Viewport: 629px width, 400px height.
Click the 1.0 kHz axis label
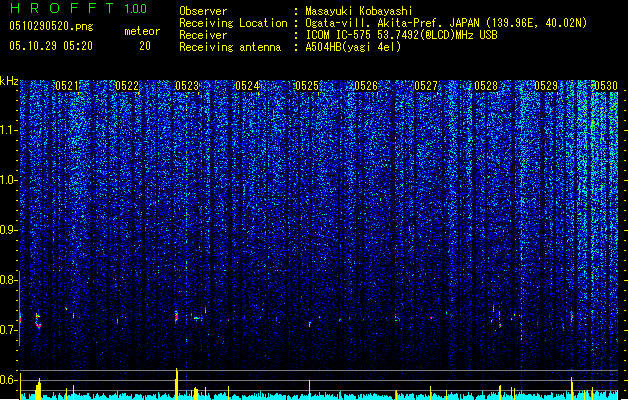coord(8,180)
